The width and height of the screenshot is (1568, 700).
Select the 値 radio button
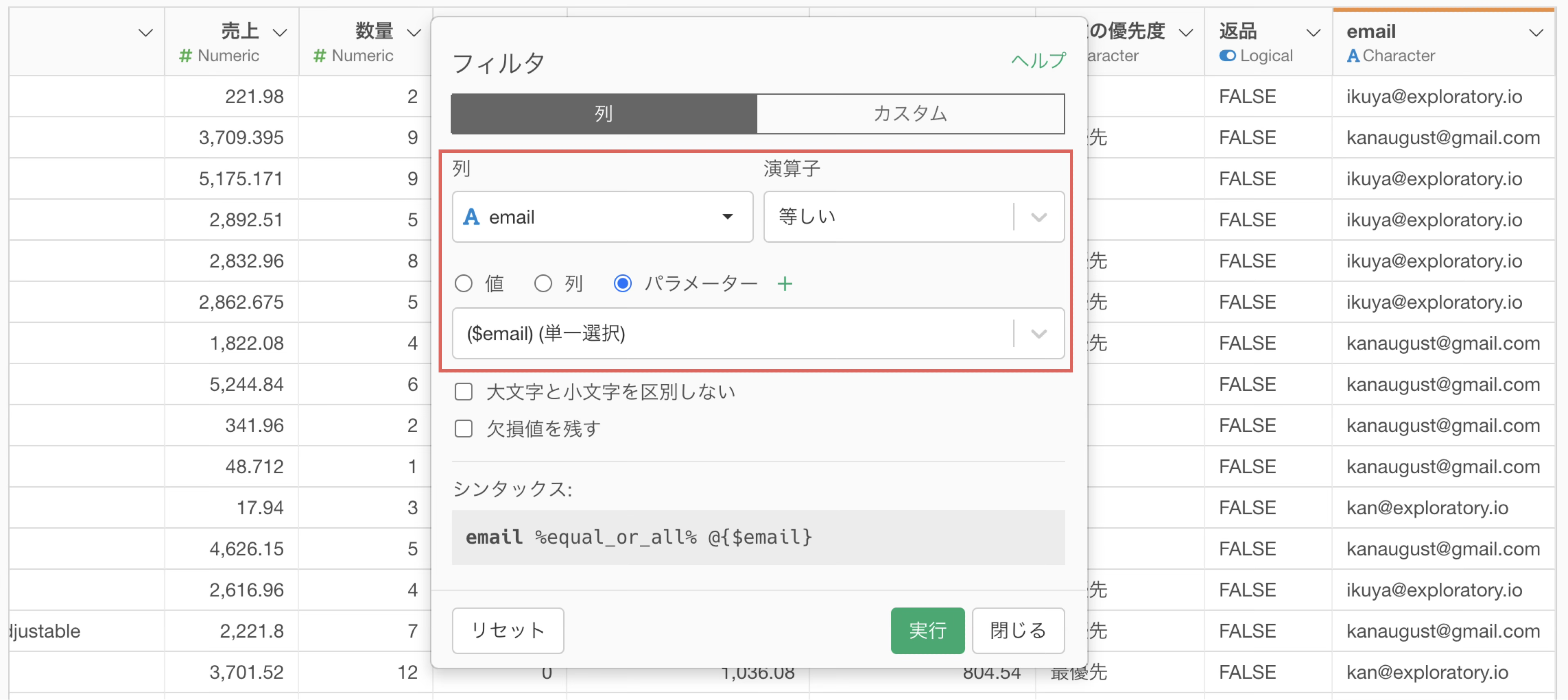(464, 284)
